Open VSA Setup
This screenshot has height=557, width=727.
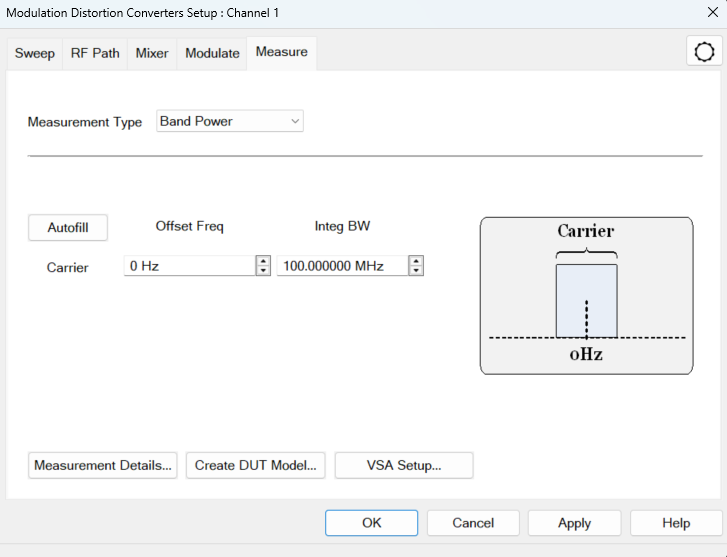tap(403, 465)
